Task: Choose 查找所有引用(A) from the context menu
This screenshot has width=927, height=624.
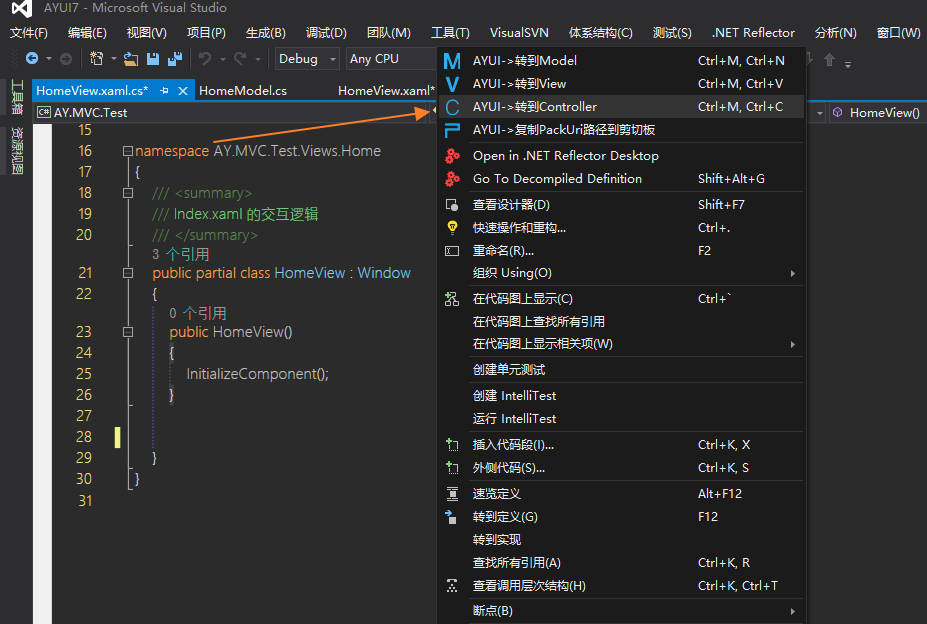Action: pos(621,563)
